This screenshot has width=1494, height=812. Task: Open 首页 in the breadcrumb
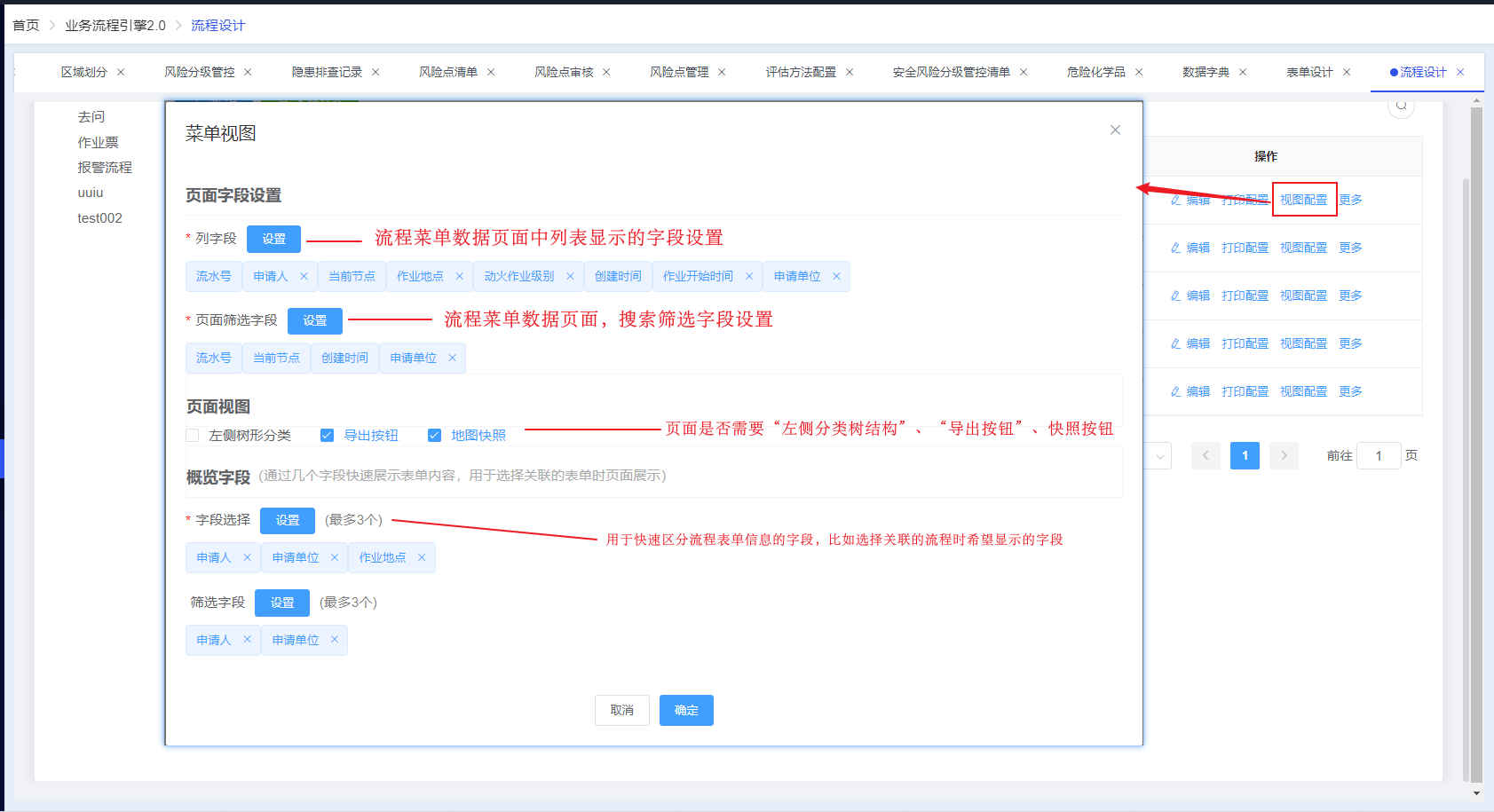pos(26,25)
